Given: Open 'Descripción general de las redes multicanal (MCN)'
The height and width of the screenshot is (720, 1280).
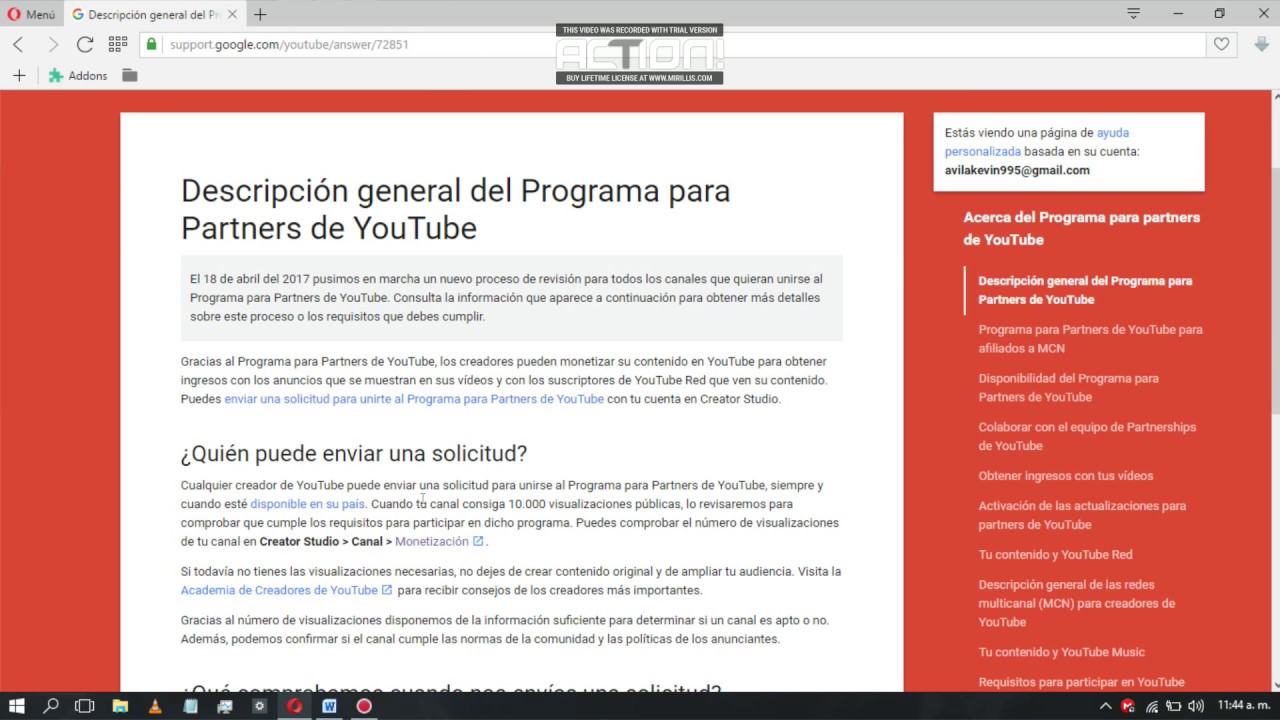Looking at the screenshot, I should tap(1077, 603).
